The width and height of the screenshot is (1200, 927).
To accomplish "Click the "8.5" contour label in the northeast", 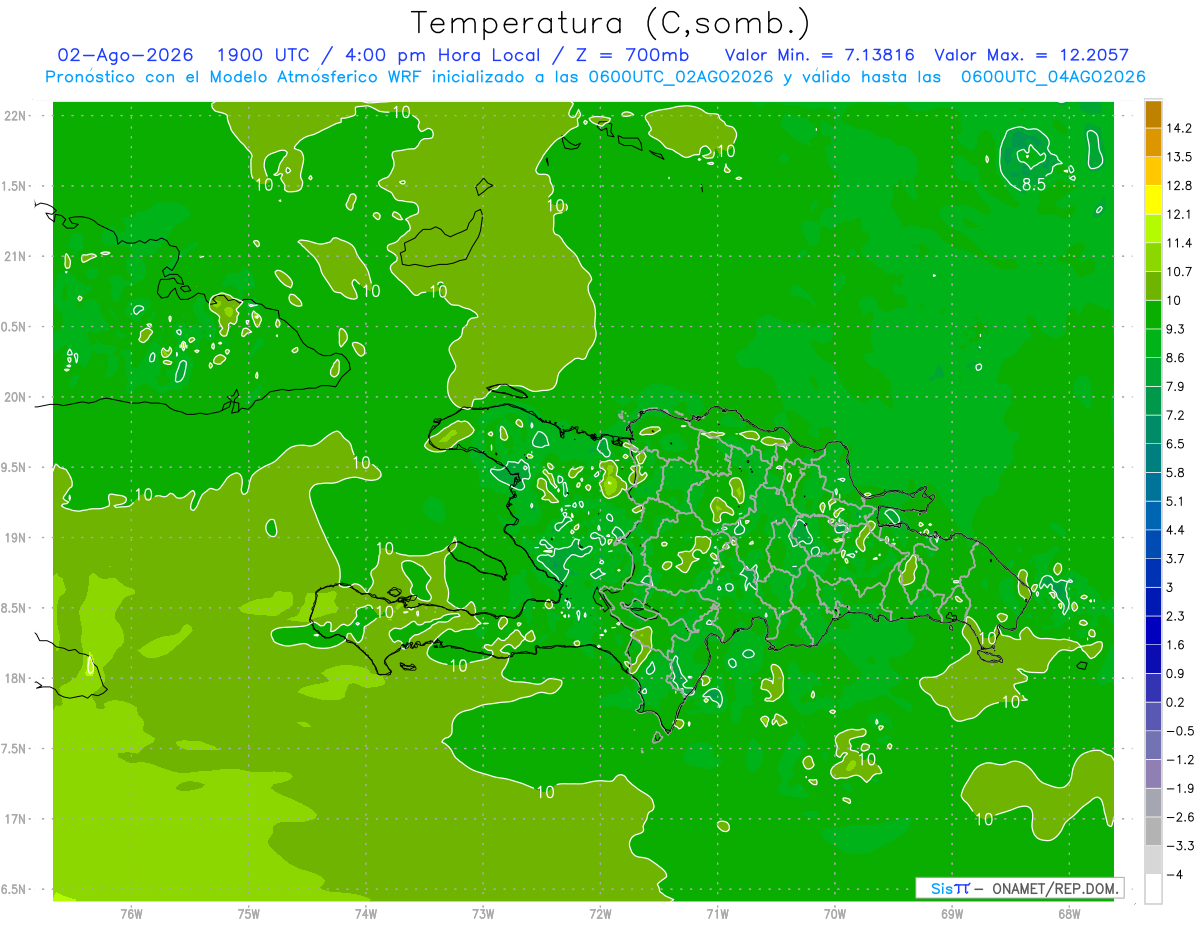I will [x=1034, y=185].
